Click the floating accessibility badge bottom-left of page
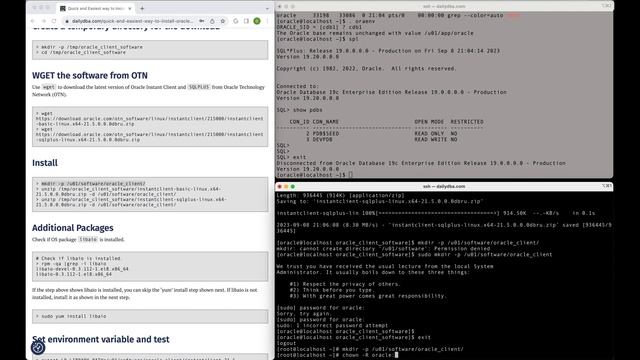The image size is (640, 360). click(x=38, y=347)
